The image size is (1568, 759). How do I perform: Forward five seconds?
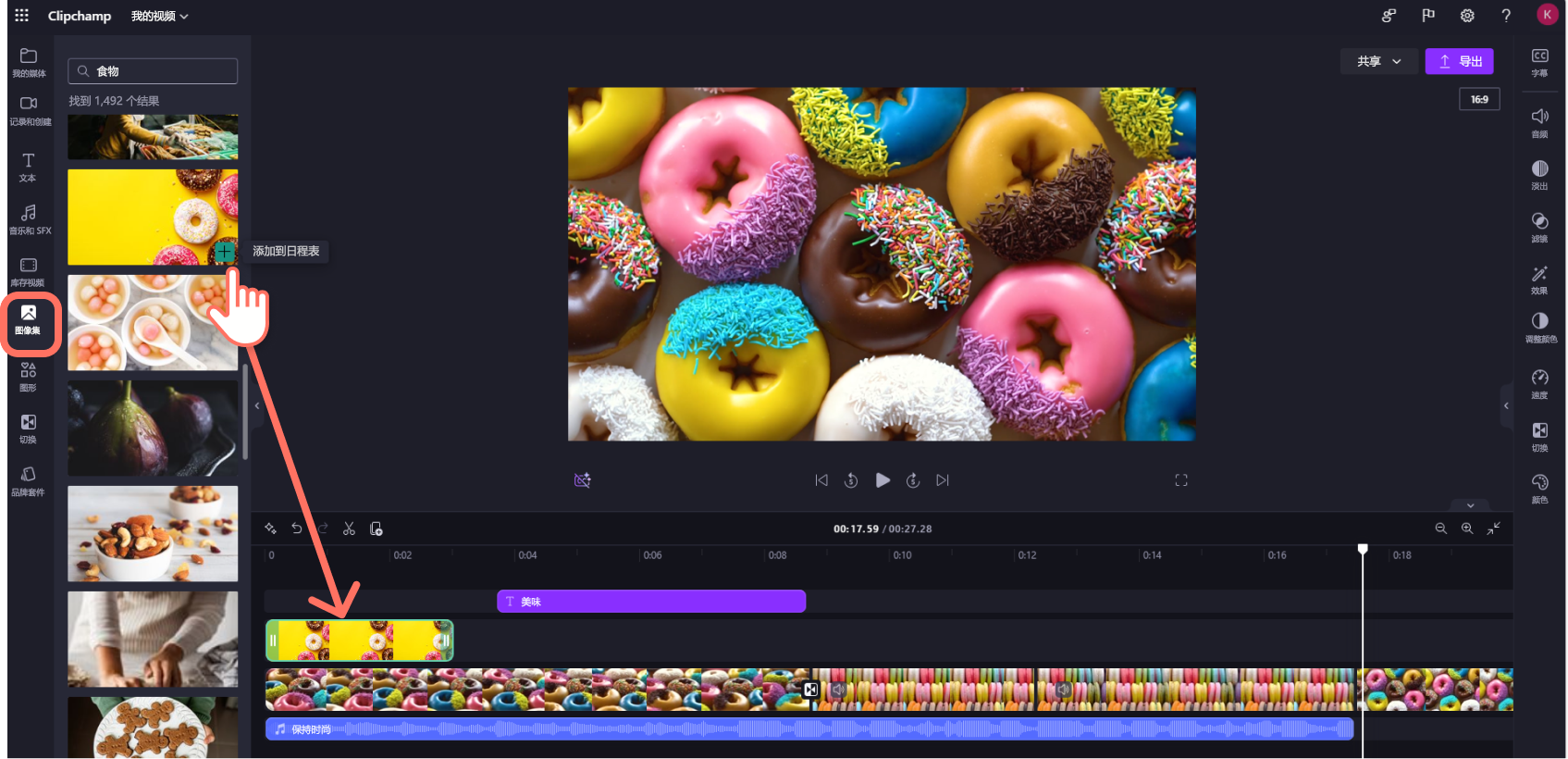point(913,479)
